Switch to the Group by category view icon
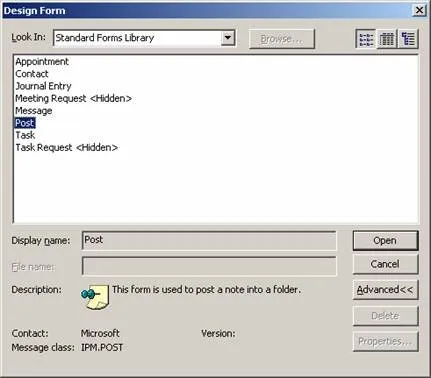Viewport: 431px width, 378px height. click(408, 39)
